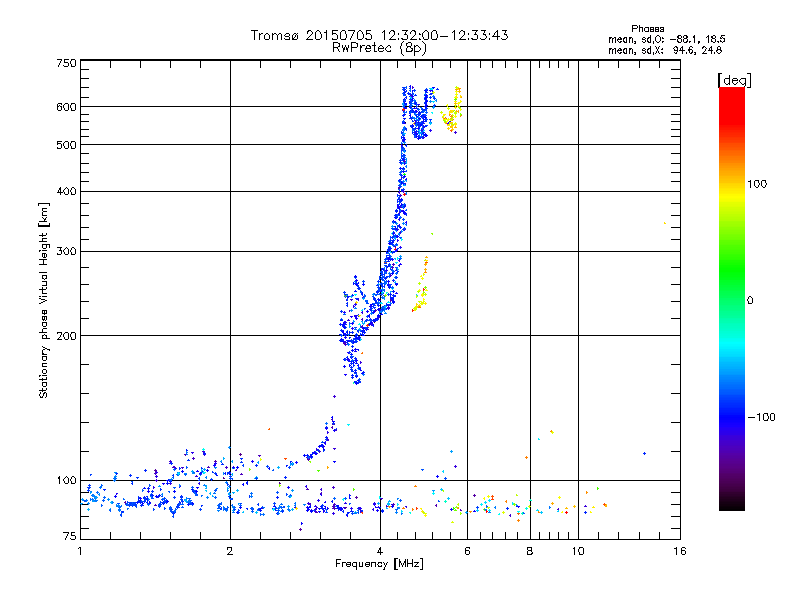Click the 'RwPretec (8p)' subtitle
The height and width of the screenshot is (600, 800).
(x=379, y=48)
